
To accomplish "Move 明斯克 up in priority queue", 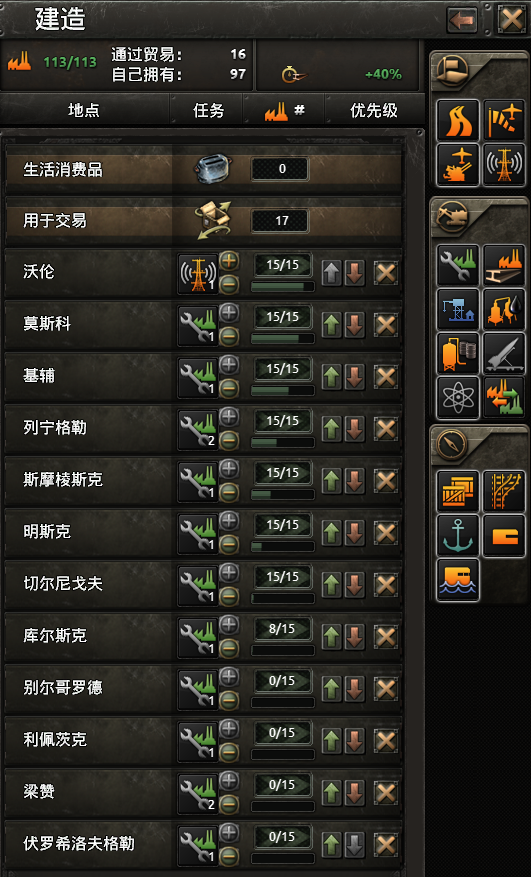I will [x=331, y=533].
